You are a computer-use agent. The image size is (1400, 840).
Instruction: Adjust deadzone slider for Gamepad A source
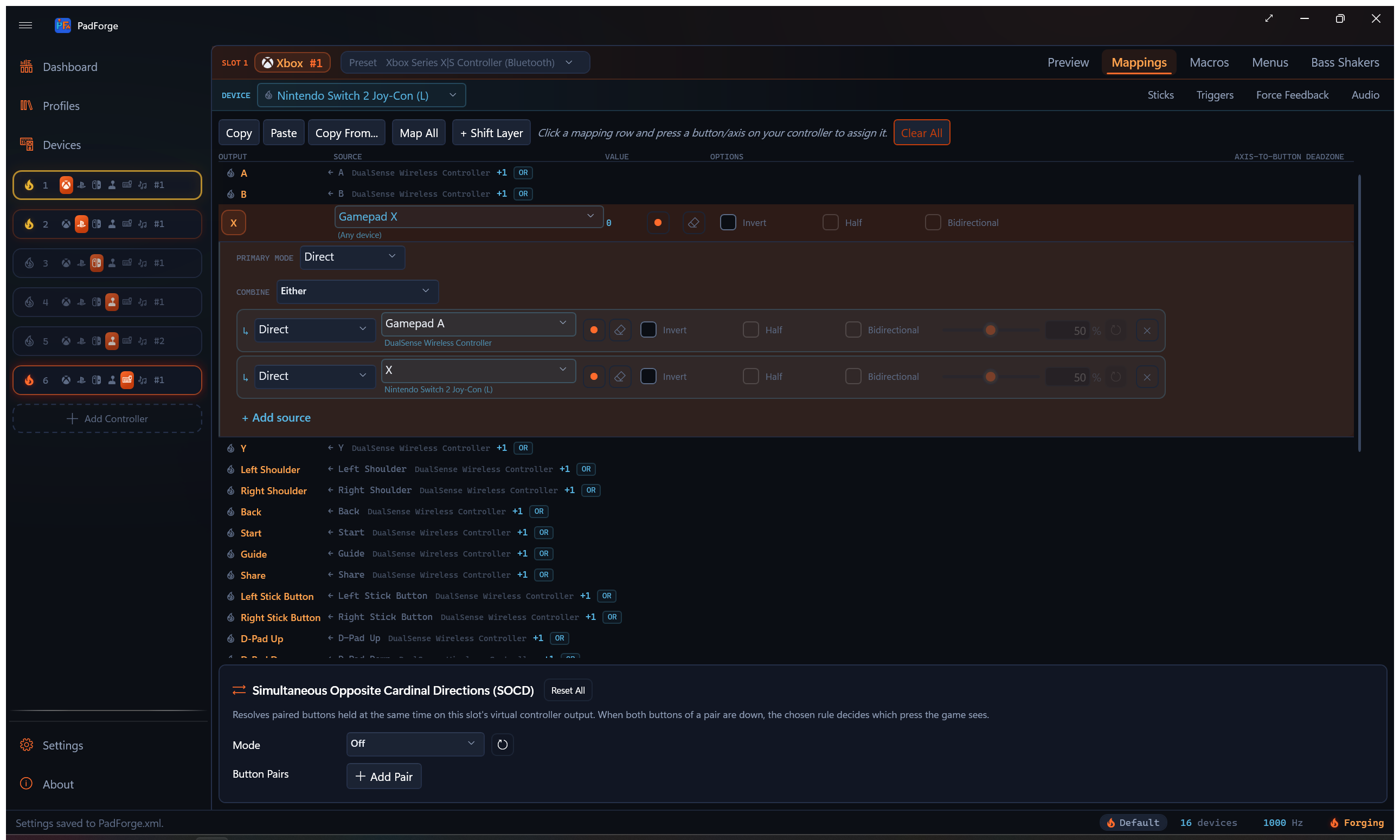pos(991,330)
